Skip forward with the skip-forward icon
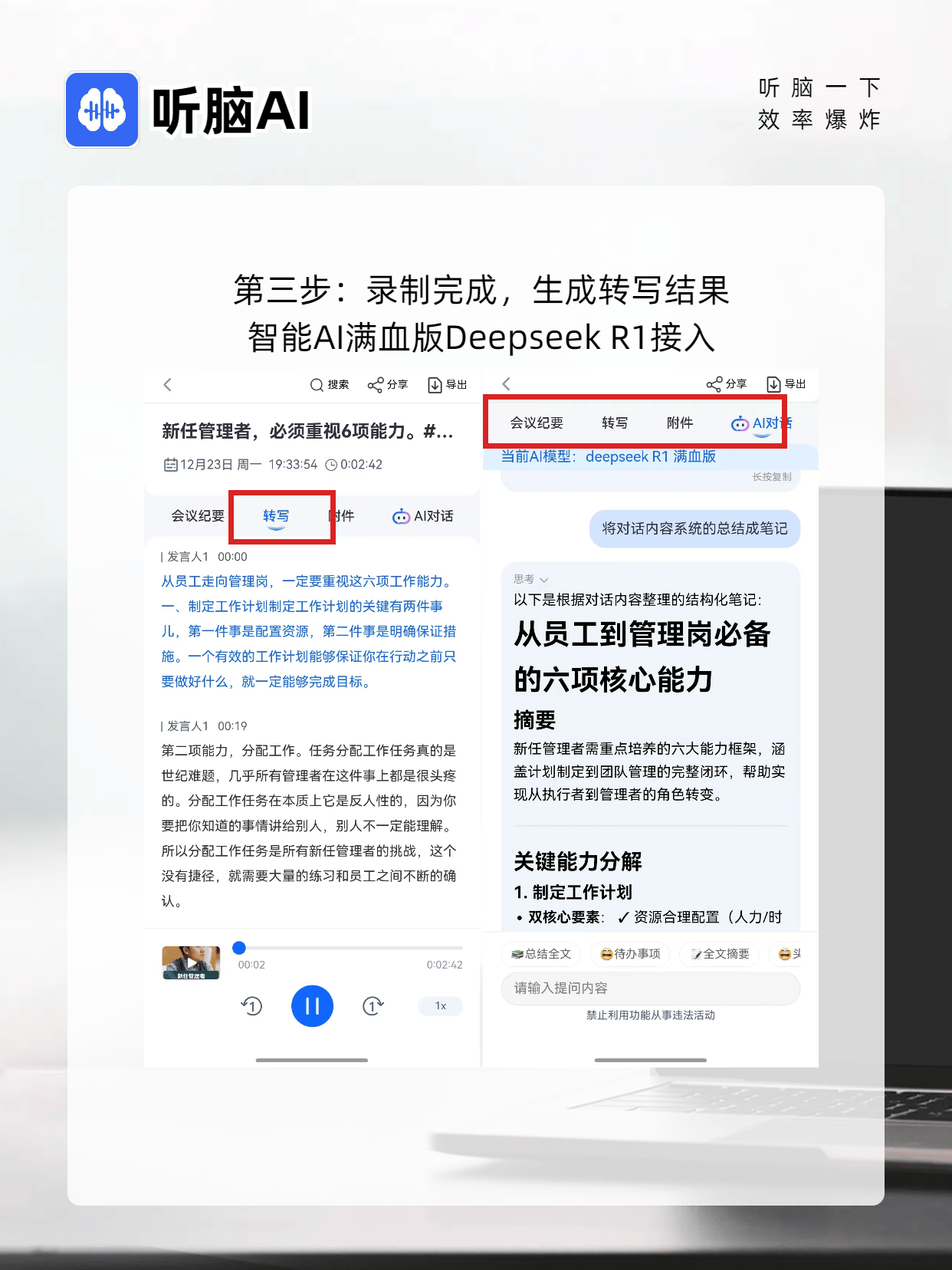The image size is (952, 1270). 373,1005
